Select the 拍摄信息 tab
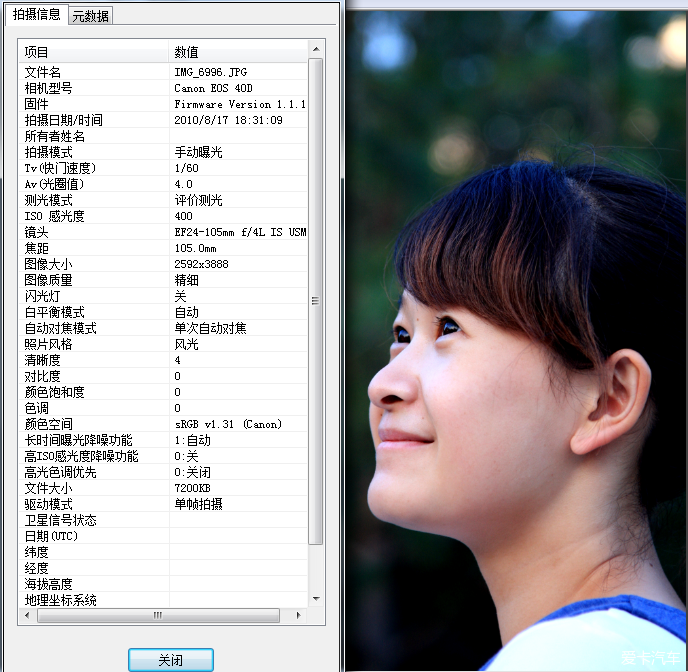Screen dimensions: 688x672 36,14
